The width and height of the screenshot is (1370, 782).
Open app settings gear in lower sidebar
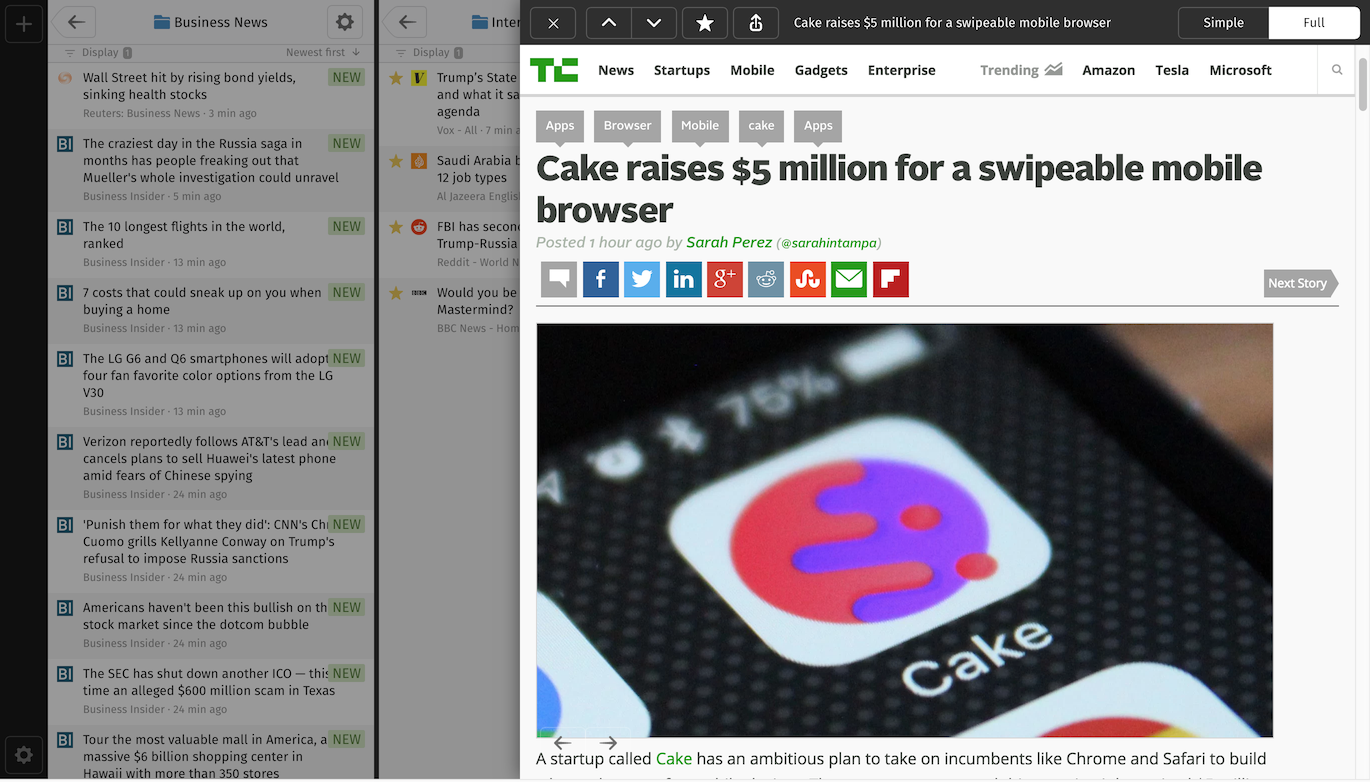24,756
